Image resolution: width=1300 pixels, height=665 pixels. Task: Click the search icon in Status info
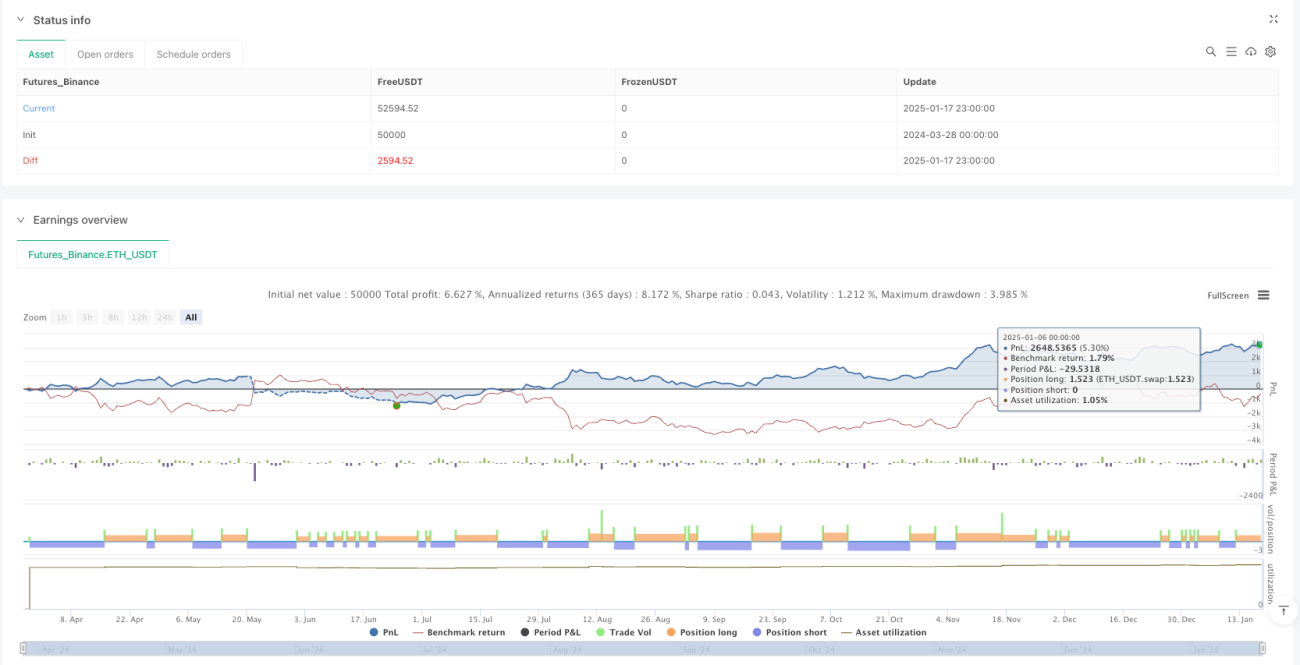point(1211,52)
